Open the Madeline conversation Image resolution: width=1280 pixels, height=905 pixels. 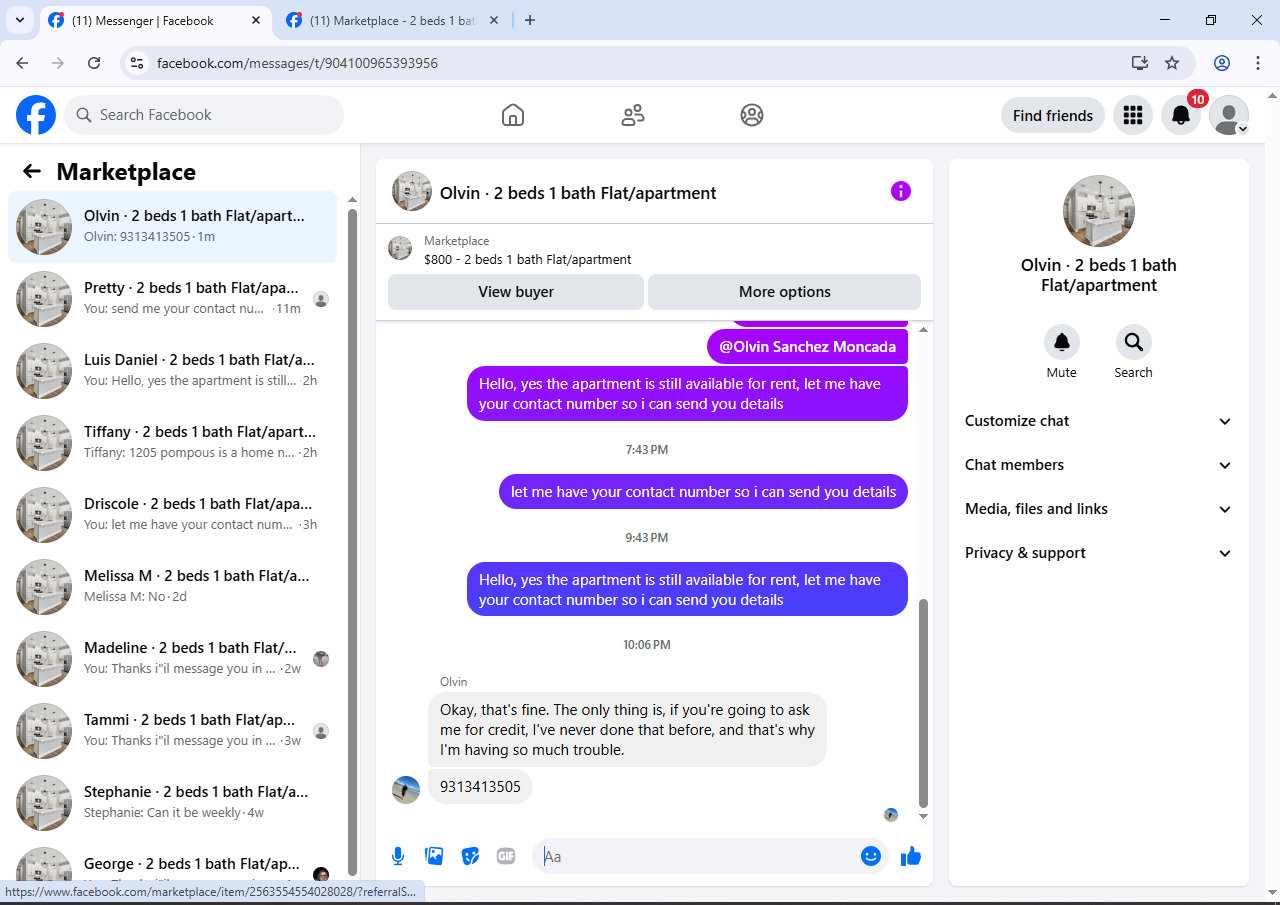point(173,659)
